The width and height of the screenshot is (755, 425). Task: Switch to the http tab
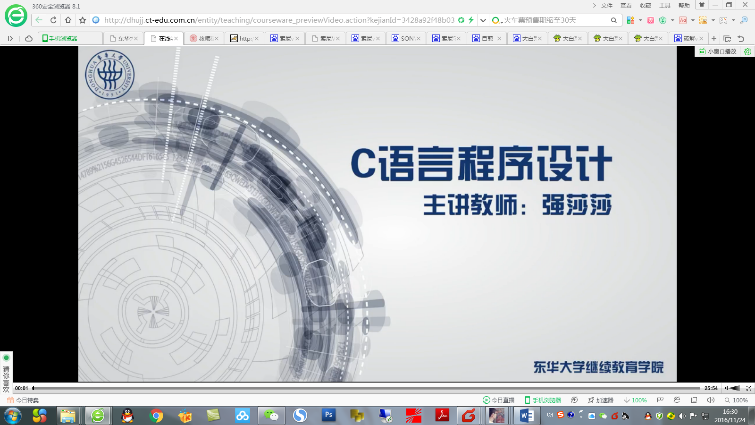pos(244,38)
